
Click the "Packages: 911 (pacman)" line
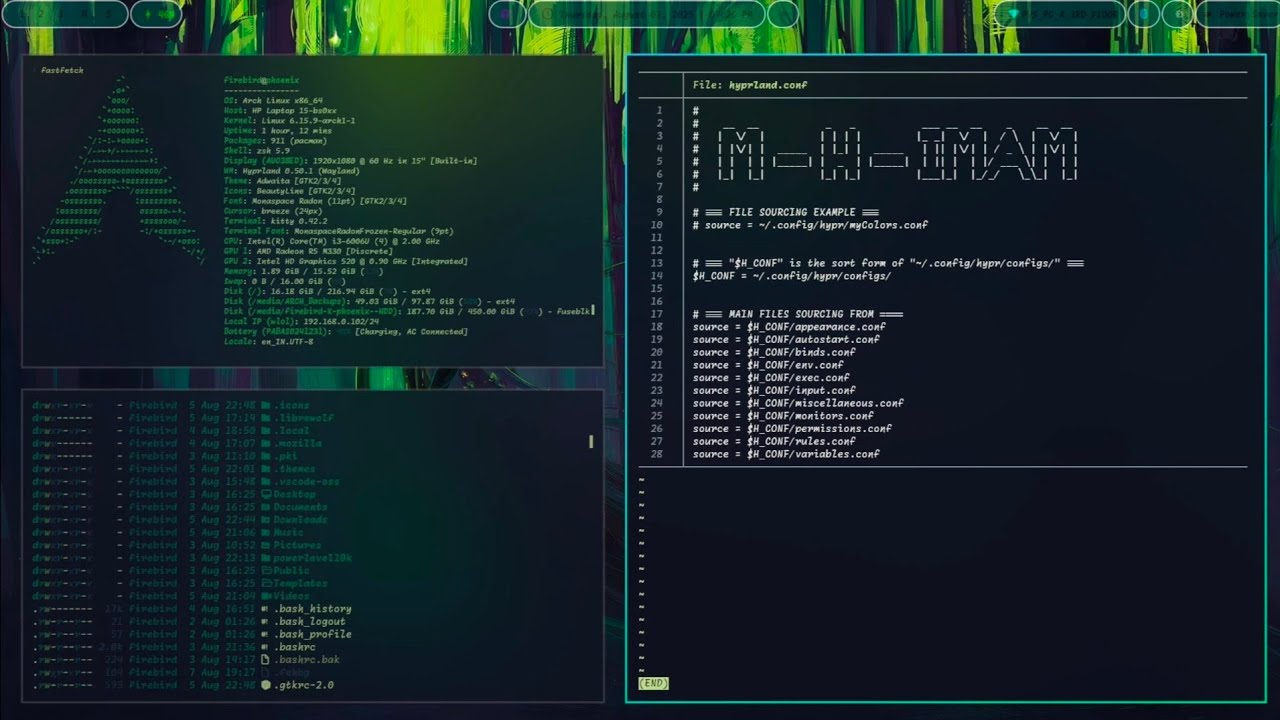[275, 141]
